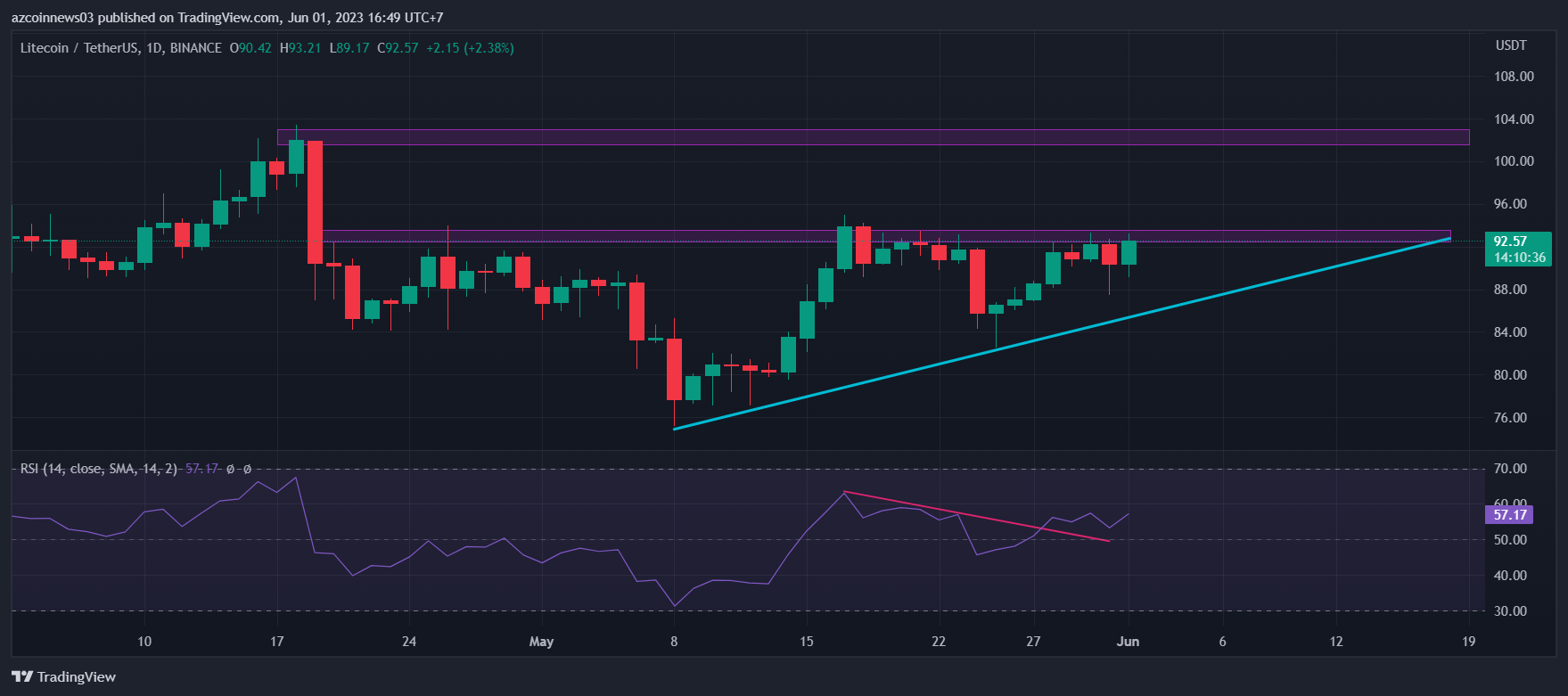This screenshot has width=1568, height=696.
Task: Select the open value O90.42
Action: point(250,48)
